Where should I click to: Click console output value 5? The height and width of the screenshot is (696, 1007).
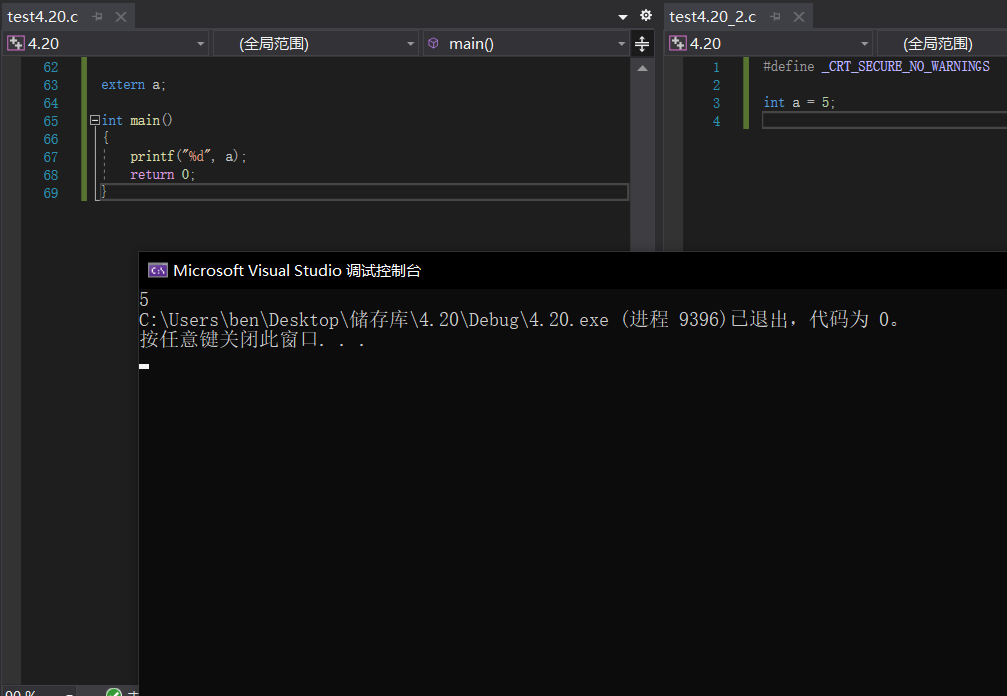click(144, 299)
